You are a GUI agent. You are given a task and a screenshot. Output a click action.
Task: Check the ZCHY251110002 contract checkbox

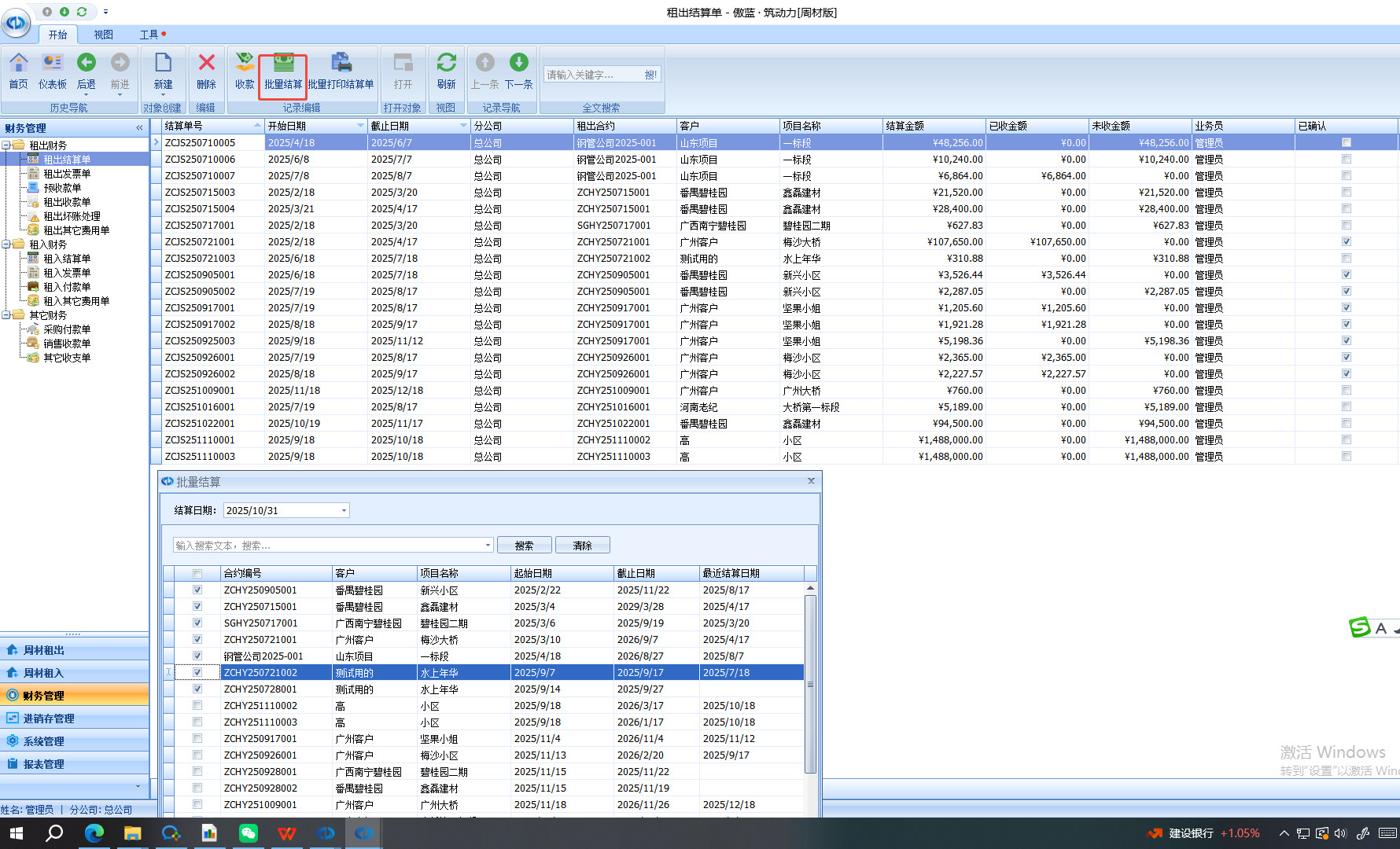point(197,705)
